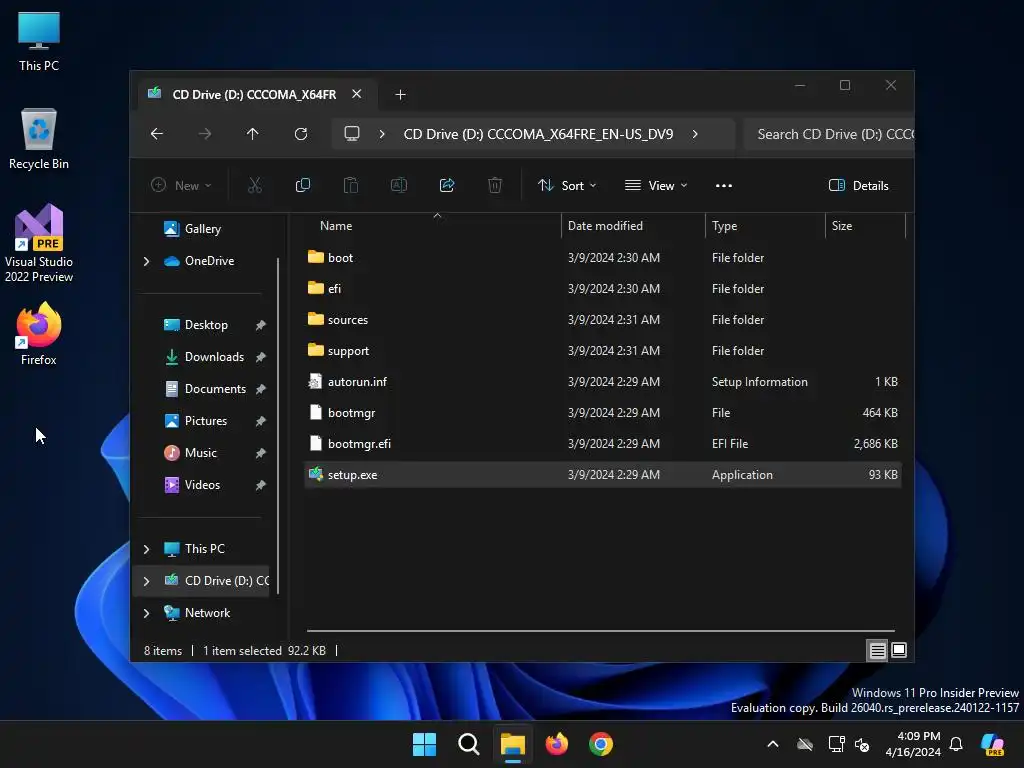Click the horizontal scrollbar in file list
The width and height of the screenshot is (1024, 768).
[601, 631]
